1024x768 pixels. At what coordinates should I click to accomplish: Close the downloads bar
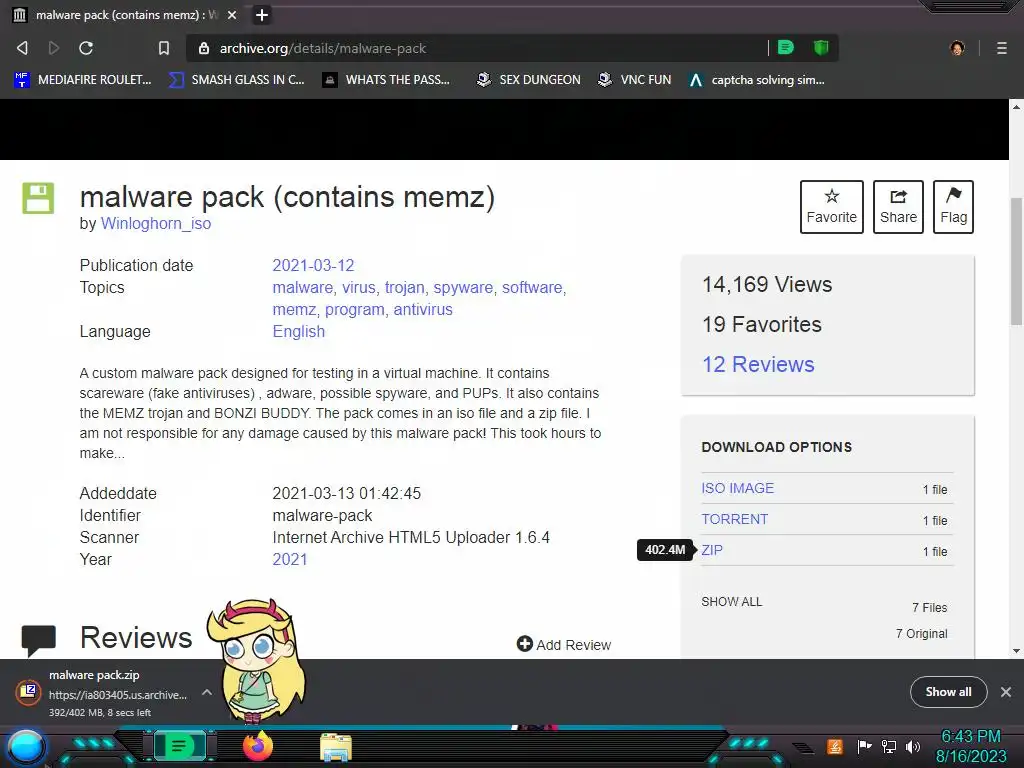(x=1006, y=692)
